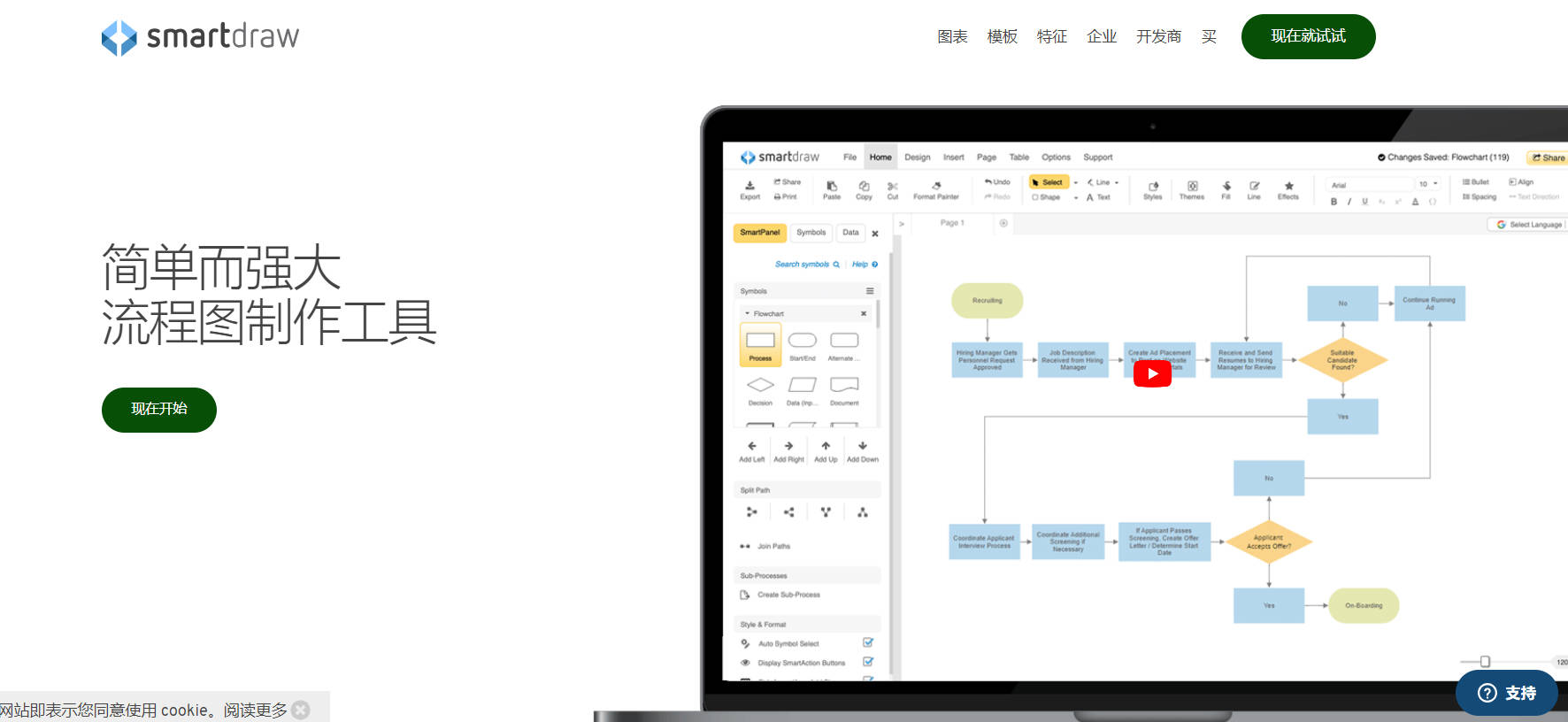This screenshot has height=722, width=1568.
Task: Open the 开发商 navigation link
Action: [1159, 36]
